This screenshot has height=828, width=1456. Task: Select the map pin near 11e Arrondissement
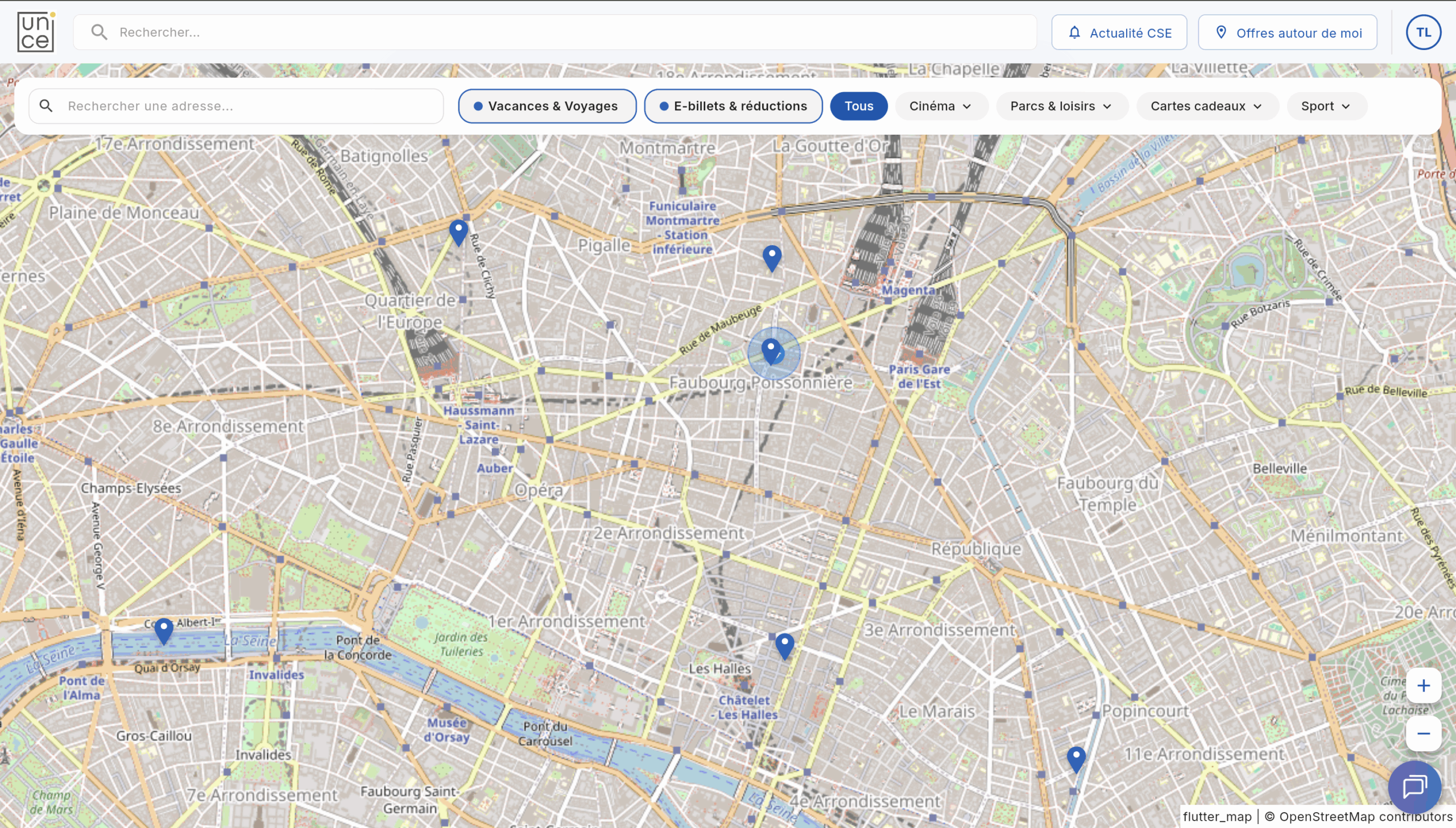click(1076, 760)
